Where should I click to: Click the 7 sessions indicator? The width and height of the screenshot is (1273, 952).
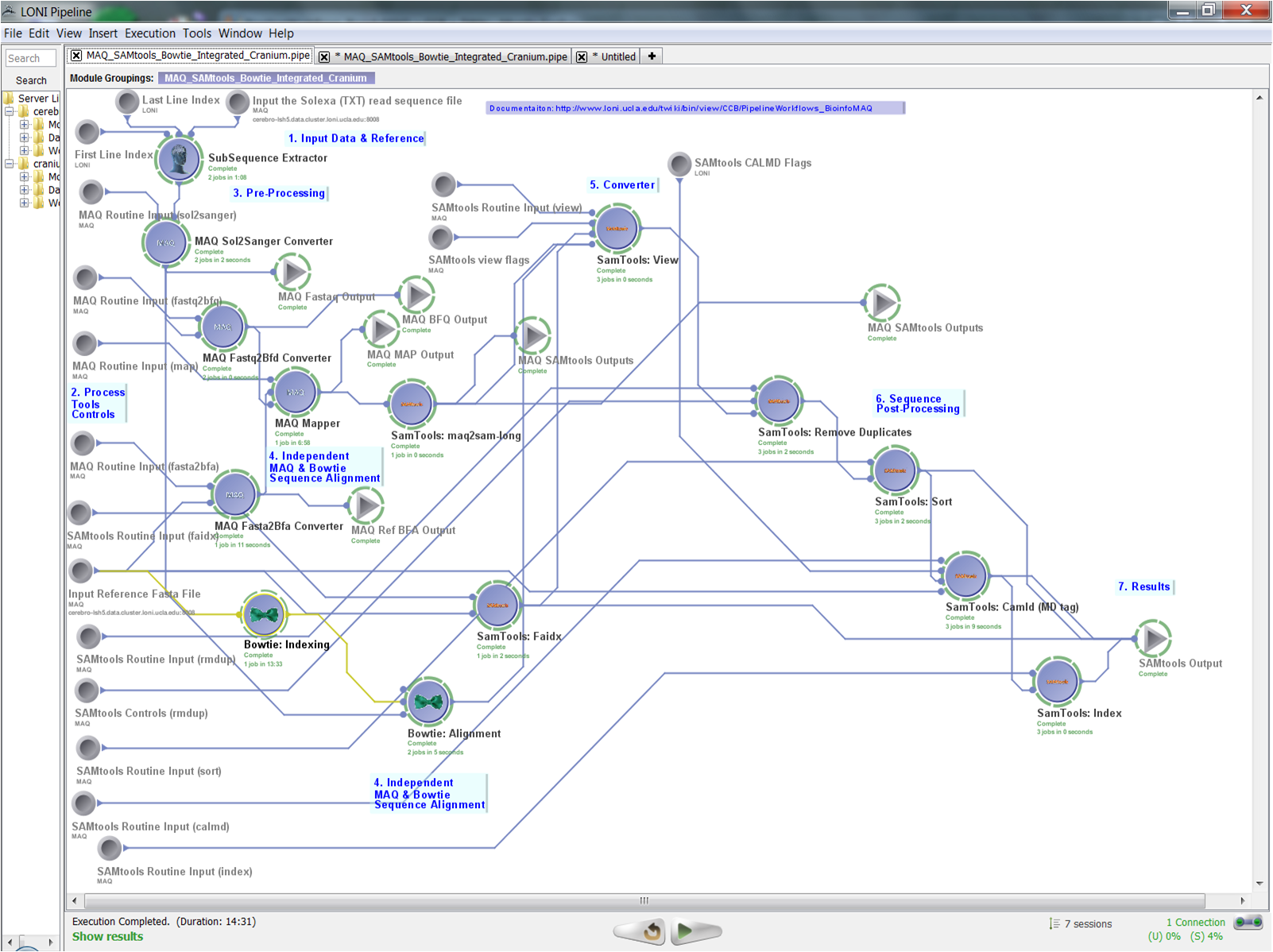(x=1081, y=923)
